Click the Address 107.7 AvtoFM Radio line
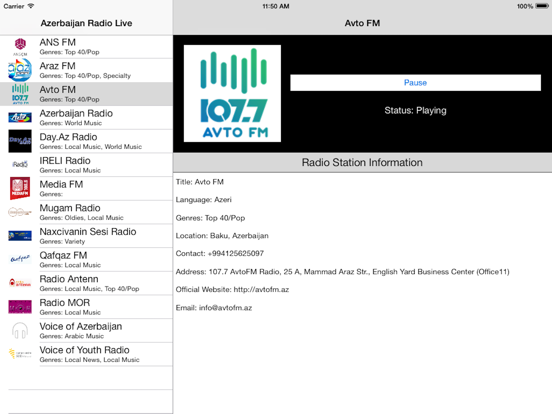The width and height of the screenshot is (552, 414). point(343,272)
